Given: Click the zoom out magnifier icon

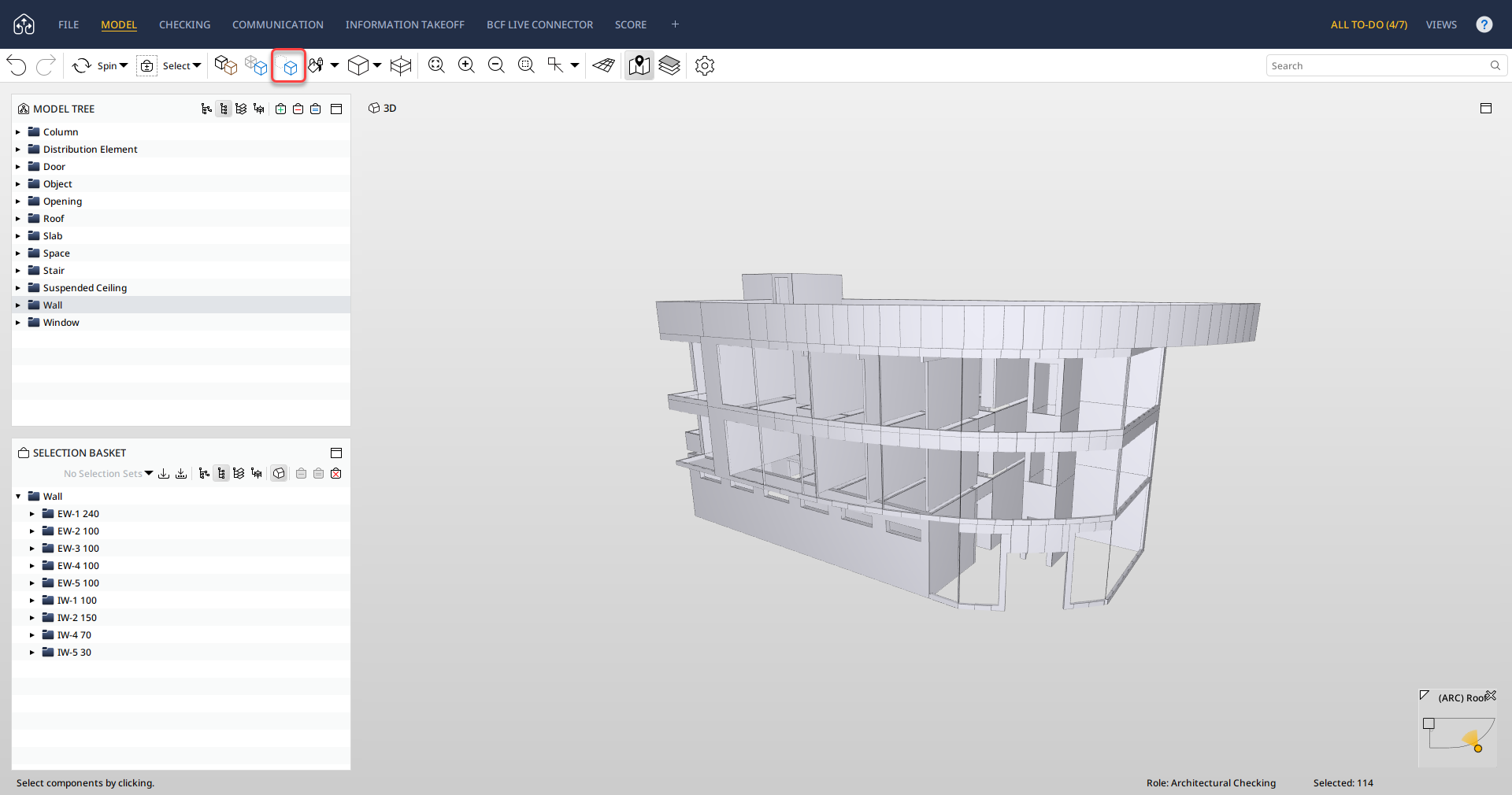Looking at the screenshot, I should click(x=496, y=65).
